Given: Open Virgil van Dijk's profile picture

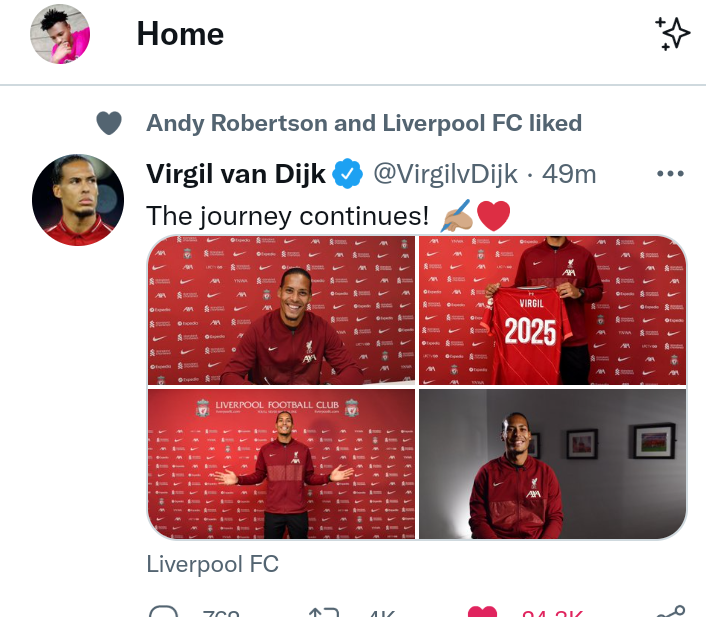Looking at the screenshot, I should pyautogui.click(x=78, y=200).
